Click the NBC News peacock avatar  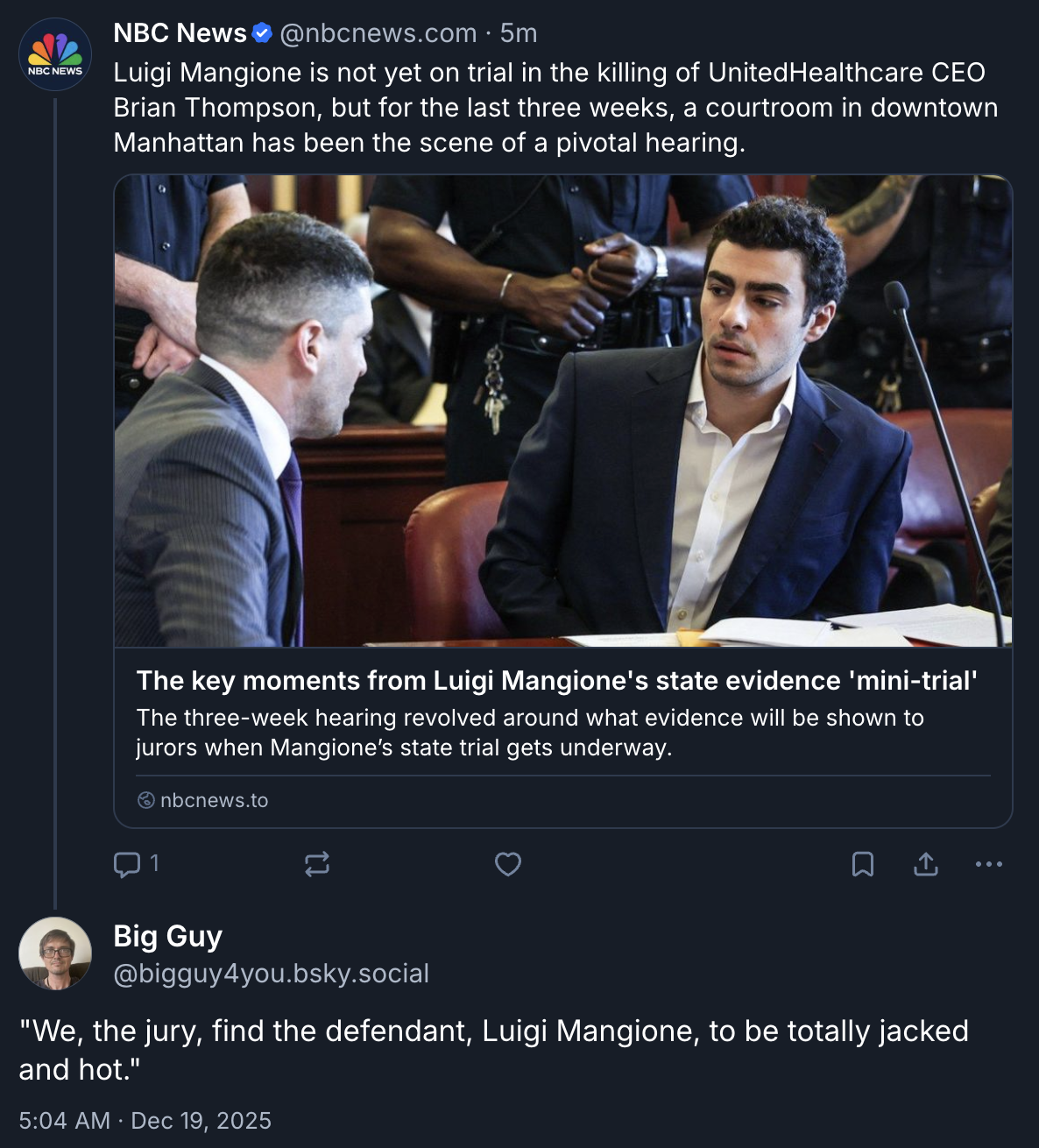[x=55, y=54]
